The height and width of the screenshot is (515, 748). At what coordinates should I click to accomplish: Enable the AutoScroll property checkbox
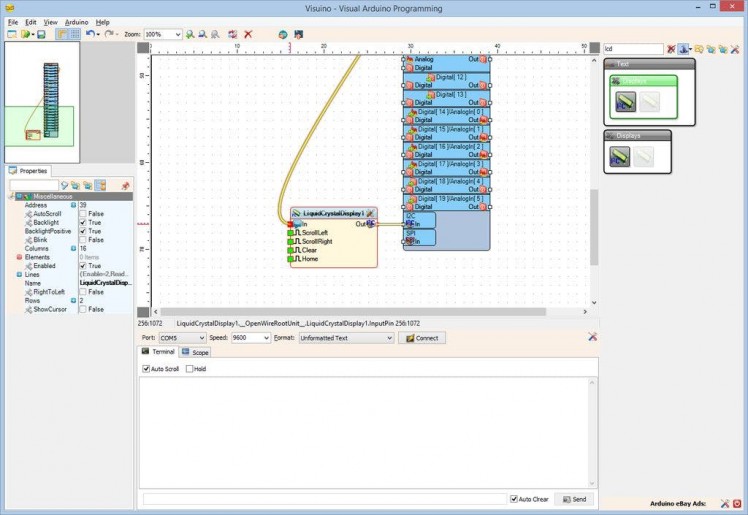pos(84,214)
